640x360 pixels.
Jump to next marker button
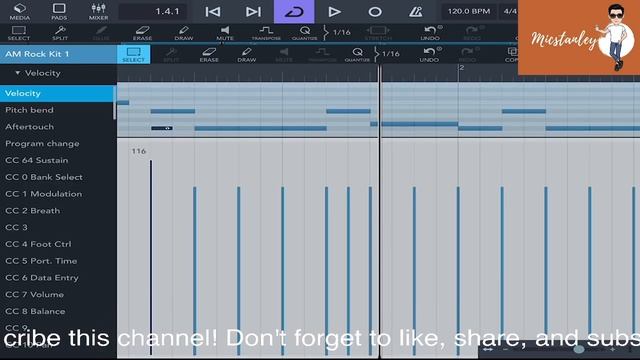[253, 11]
